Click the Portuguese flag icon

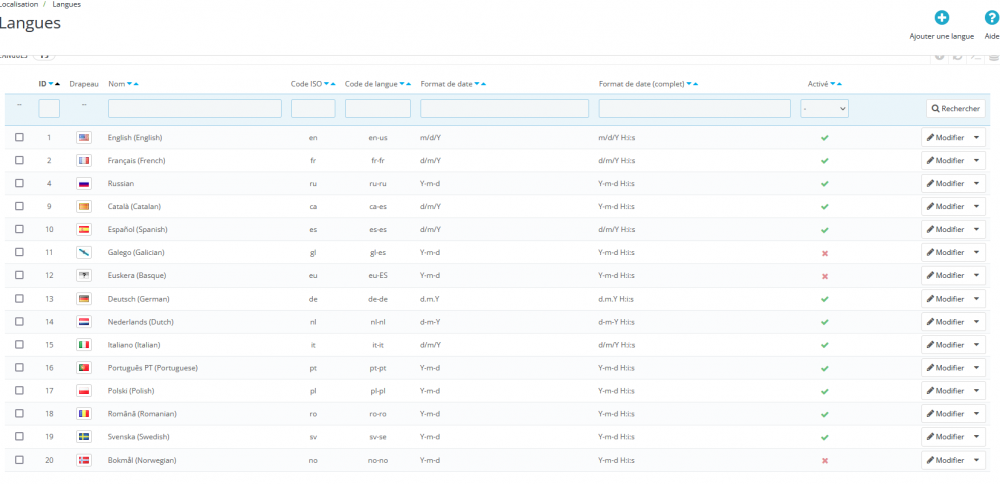(x=84, y=367)
